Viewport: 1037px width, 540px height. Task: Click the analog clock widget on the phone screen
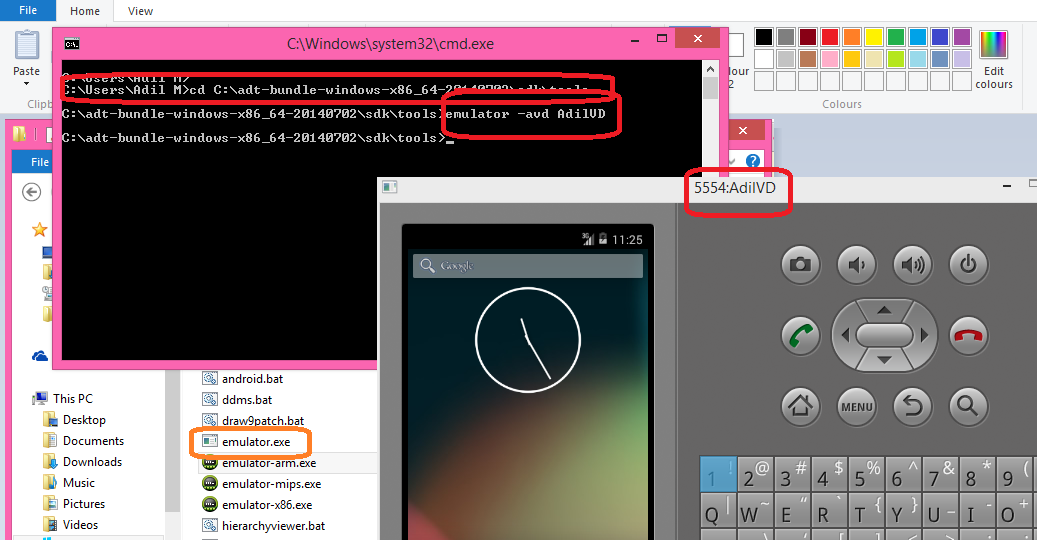[528, 340]
